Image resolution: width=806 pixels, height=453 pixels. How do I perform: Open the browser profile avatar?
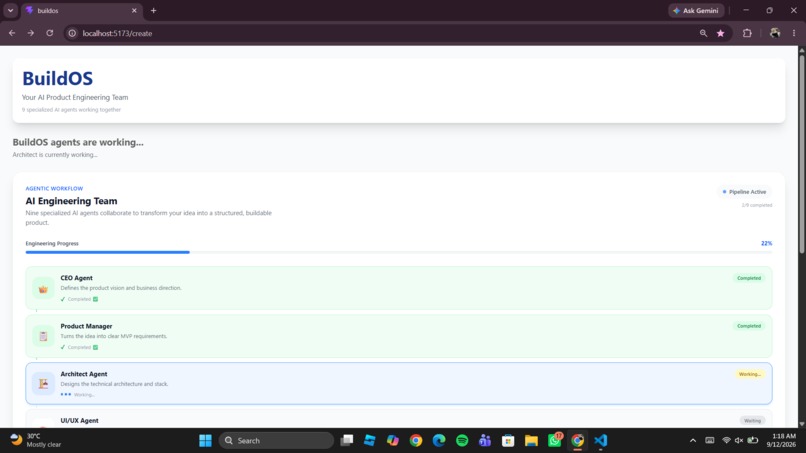click(x=775, y=33)
